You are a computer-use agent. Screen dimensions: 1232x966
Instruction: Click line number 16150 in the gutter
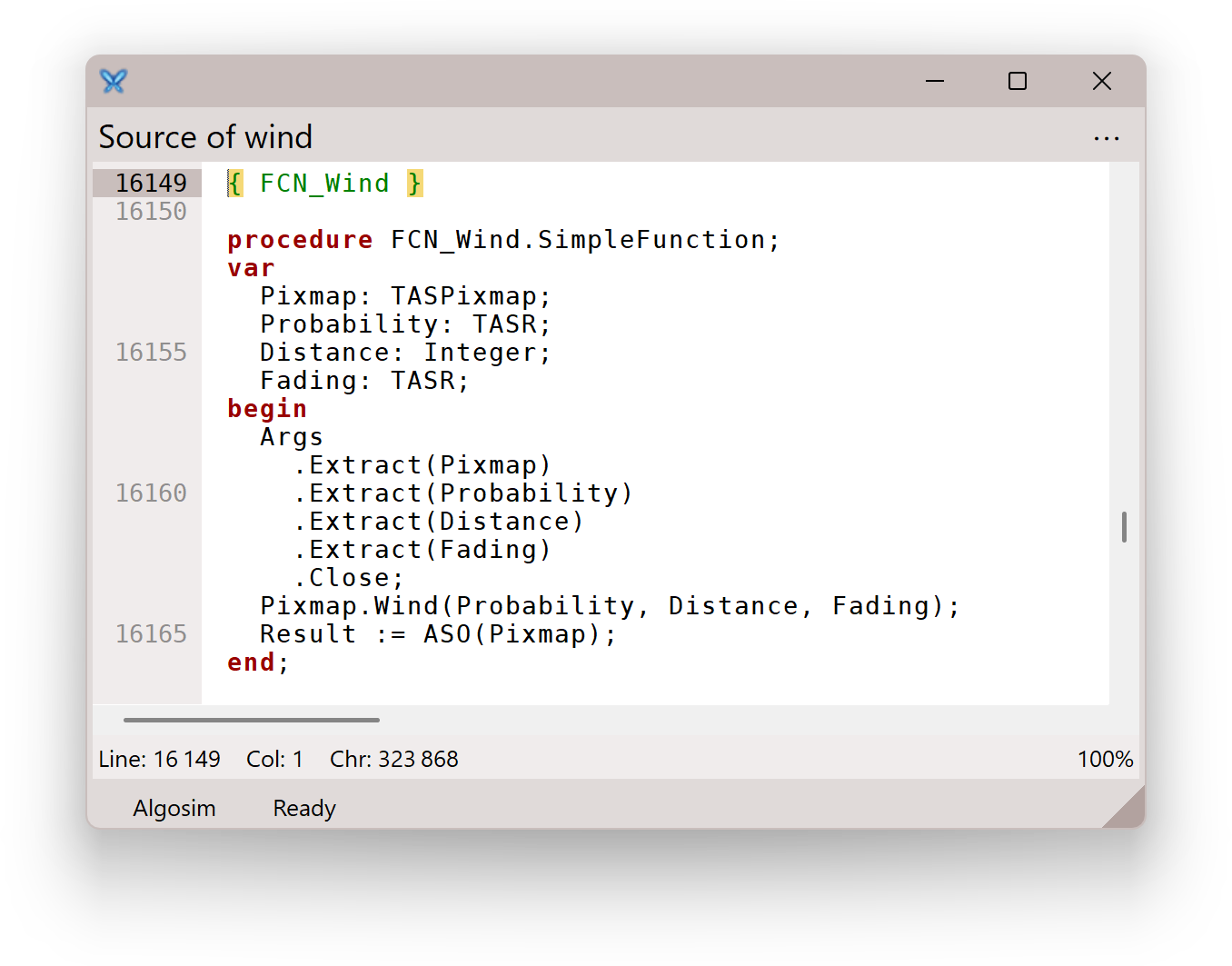(x=151, y=211)
